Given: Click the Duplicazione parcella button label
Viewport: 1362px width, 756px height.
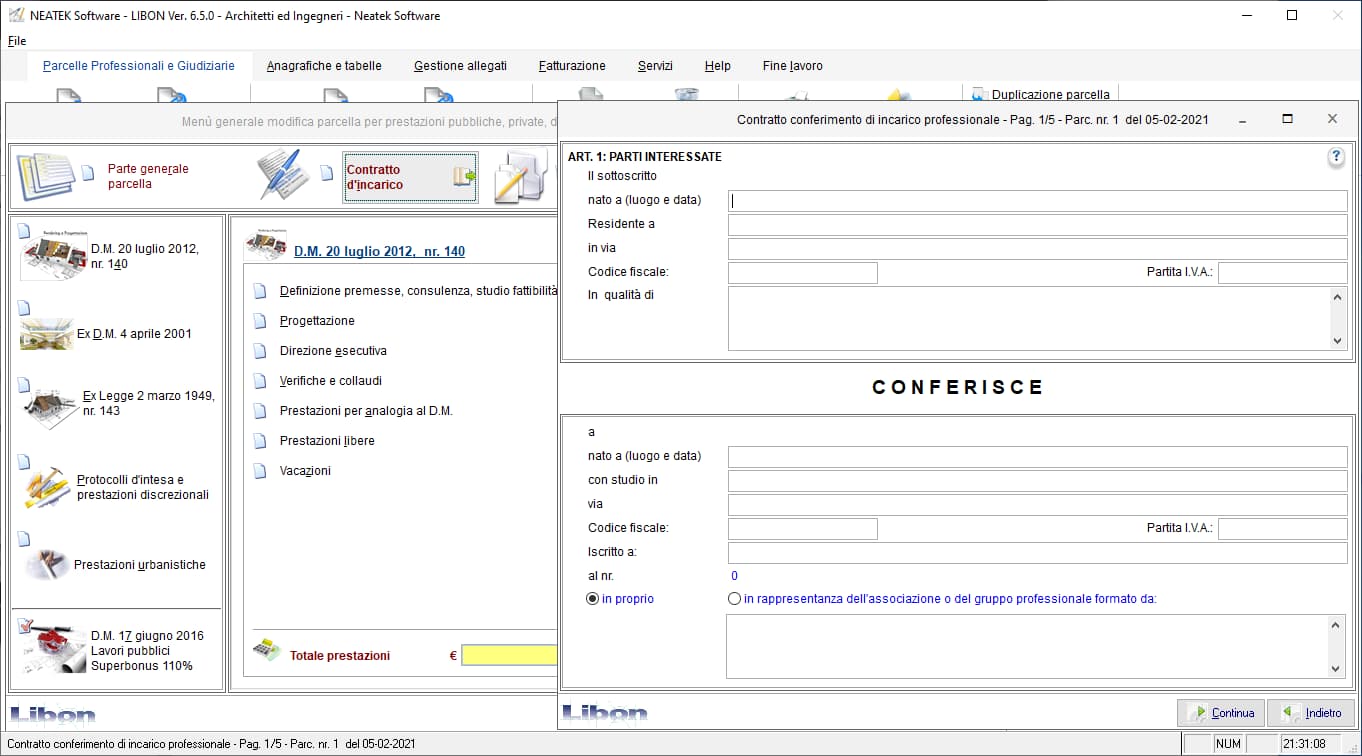Looking at the screenshot, I should pos(1050,95).
